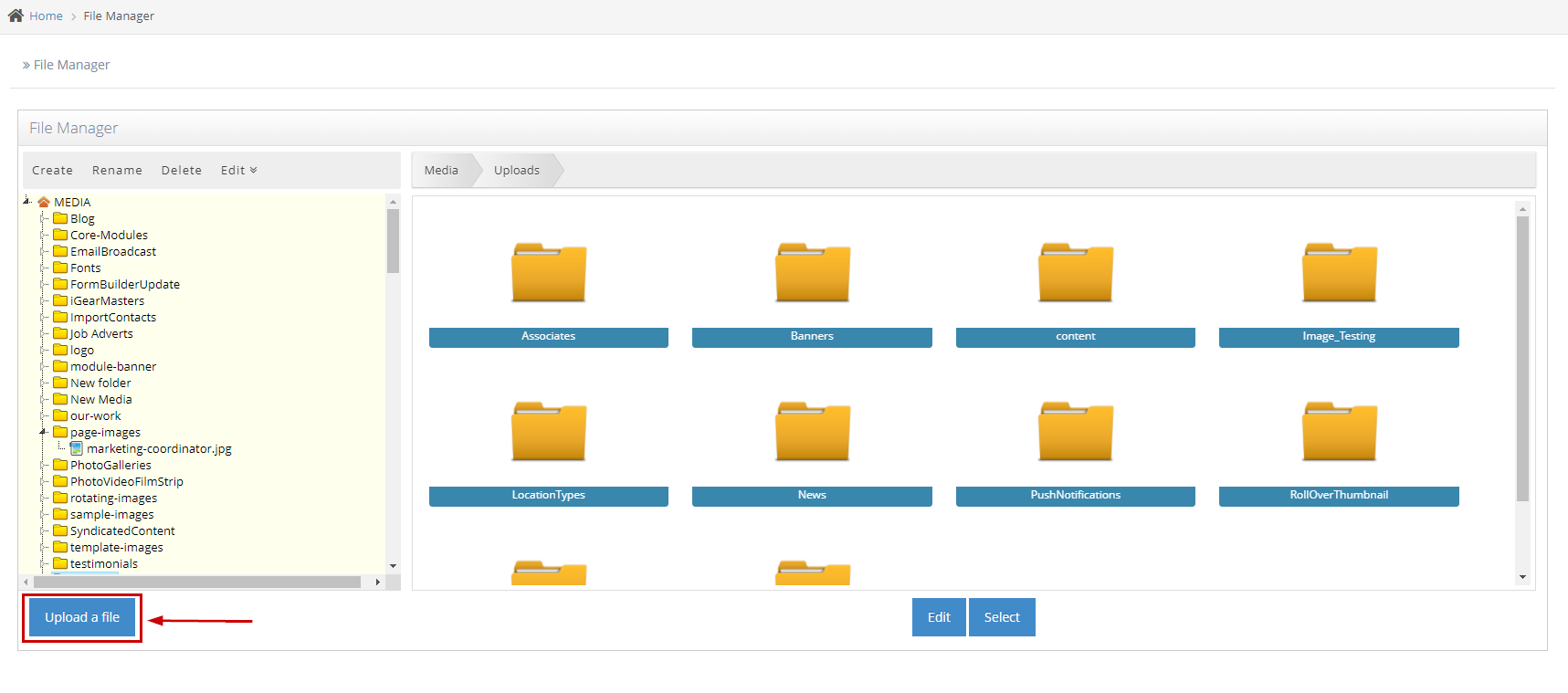1568x693 pixels.
Task: Open the PushNotifications folder icon
Action: coord(1075,432)
